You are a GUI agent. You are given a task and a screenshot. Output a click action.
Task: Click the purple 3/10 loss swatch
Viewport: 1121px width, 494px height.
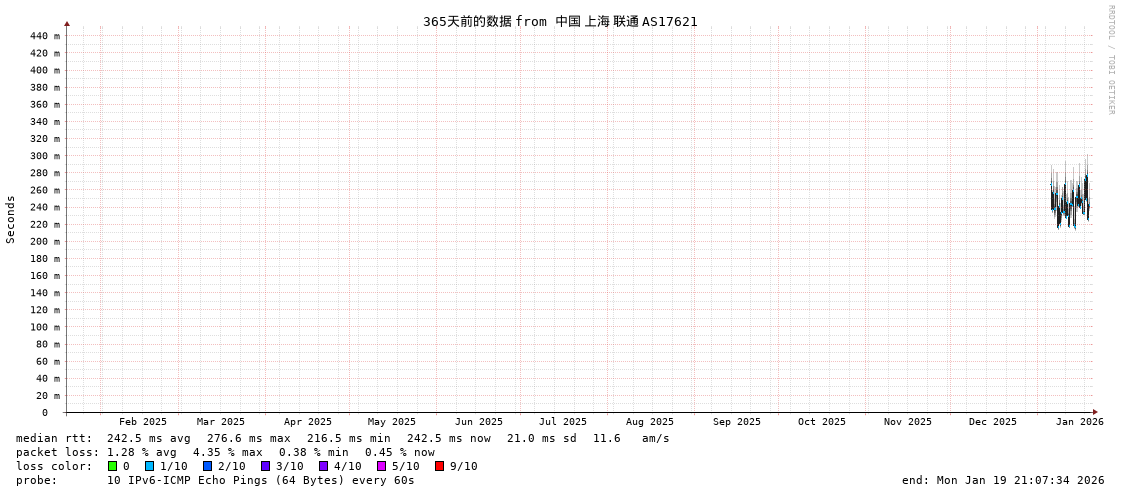(x=266, y=466)
